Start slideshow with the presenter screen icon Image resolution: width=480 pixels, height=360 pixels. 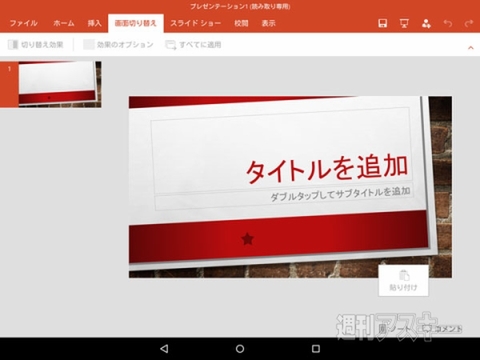[x=404, y=23]
